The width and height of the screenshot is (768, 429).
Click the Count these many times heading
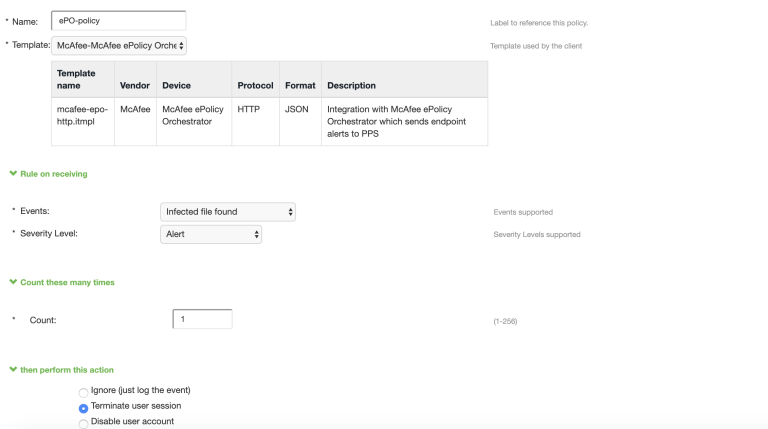68,283
